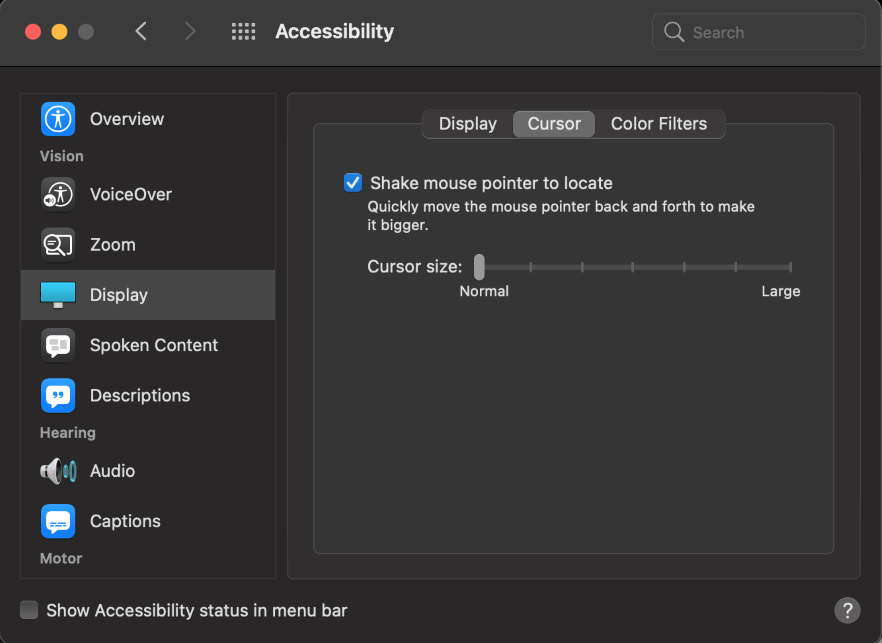Uncheck Shake mouse pointer to locate
882x643 pixels.
point(353,183)
